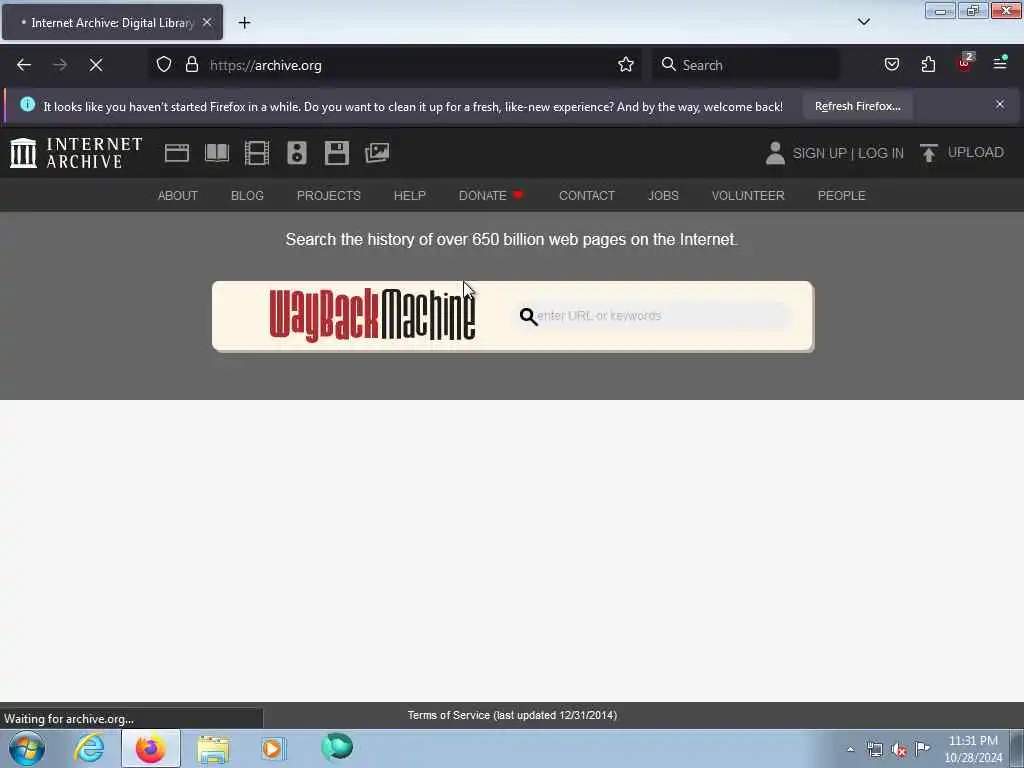Image resolution: width=1024 pixels, height=768 pixels.
Task: Open the network tray icon
Action: tap(874, 749)
